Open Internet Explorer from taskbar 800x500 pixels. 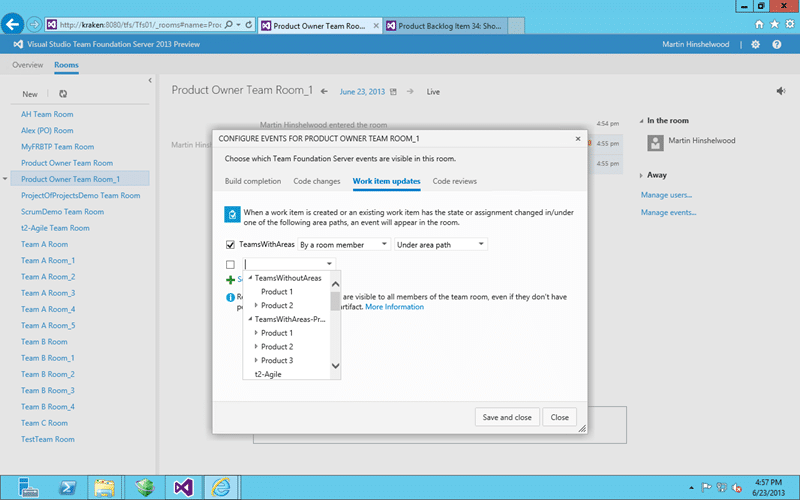[221, 487]
